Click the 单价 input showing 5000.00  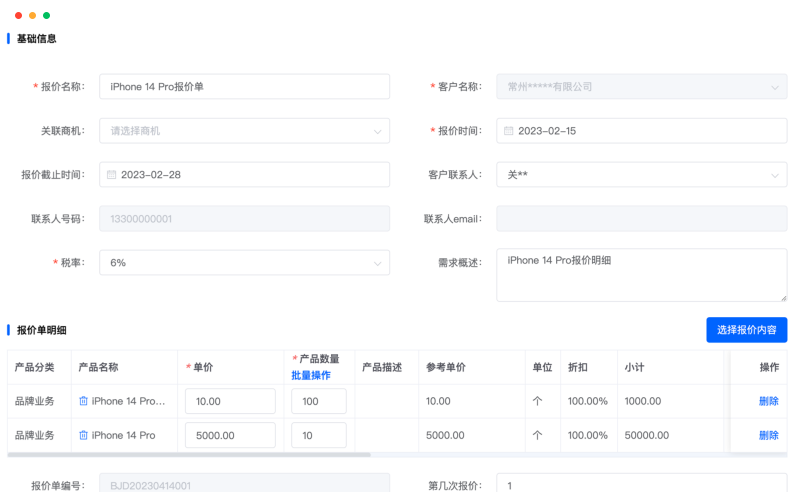pos(230,435)
